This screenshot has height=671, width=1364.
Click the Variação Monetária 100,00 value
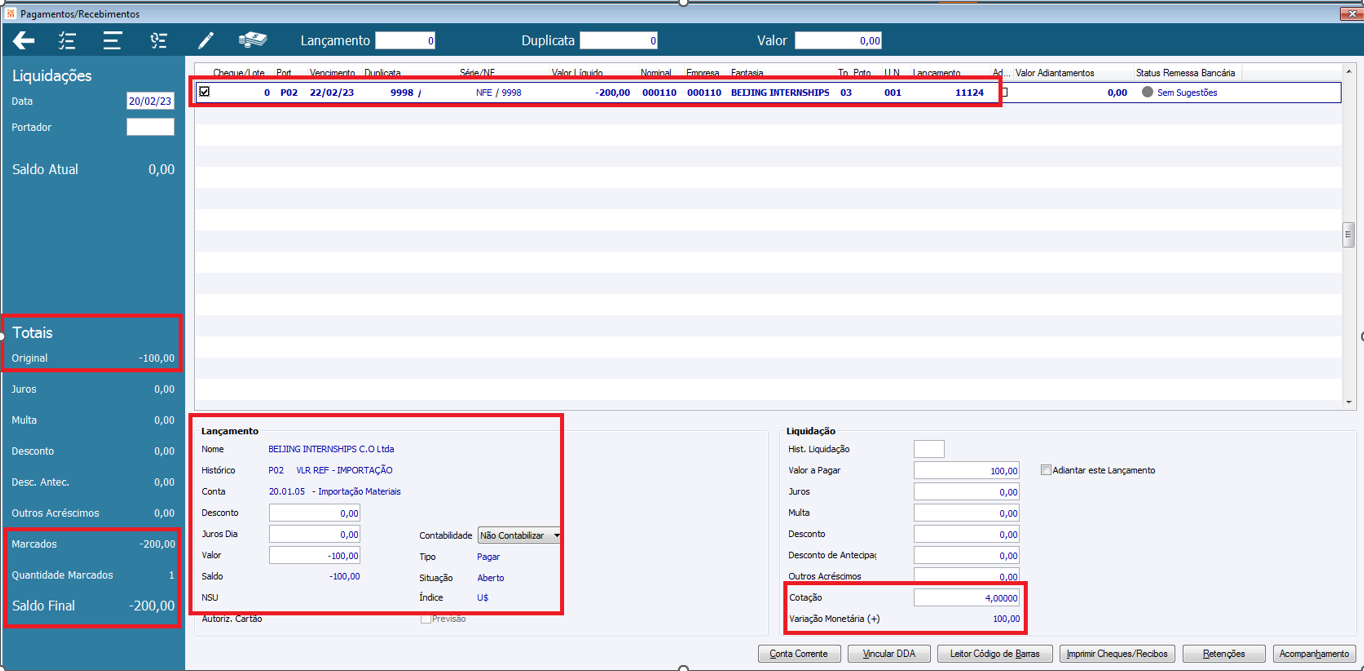tap(1006, 619)
